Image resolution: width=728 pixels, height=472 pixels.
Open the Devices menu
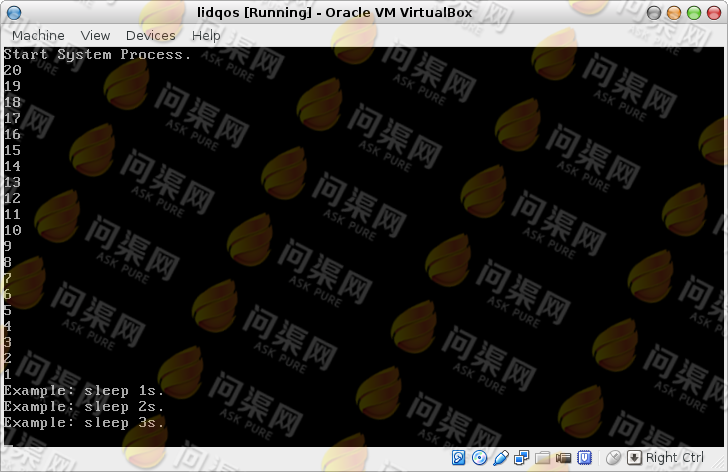coord(150,35)
